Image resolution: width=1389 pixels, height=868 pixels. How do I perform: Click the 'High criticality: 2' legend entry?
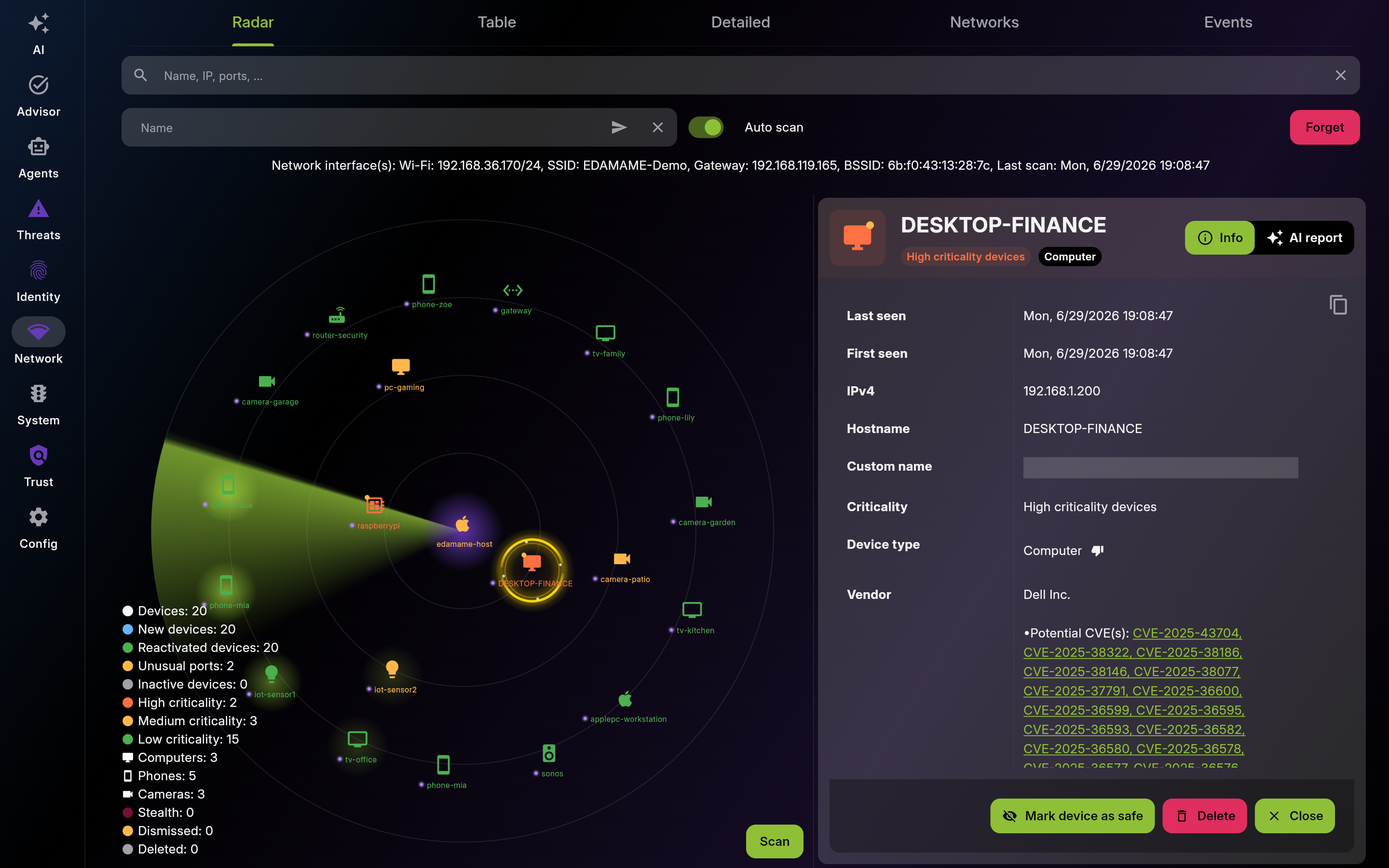click(179, 703)
